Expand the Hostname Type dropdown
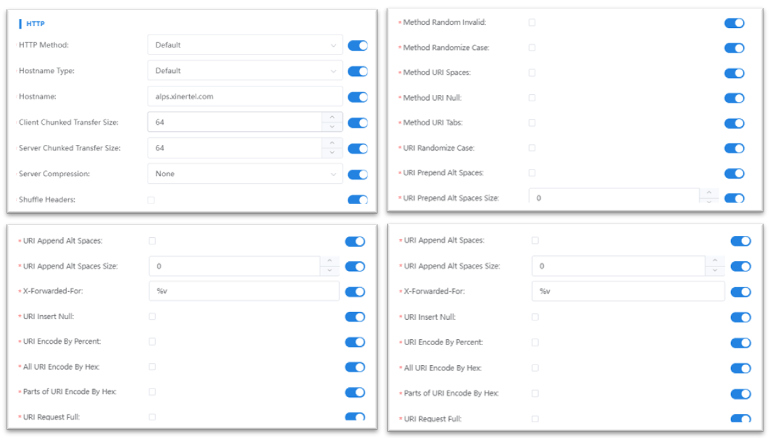This screenshot has height=438, width=772. (x=244, y=71)
